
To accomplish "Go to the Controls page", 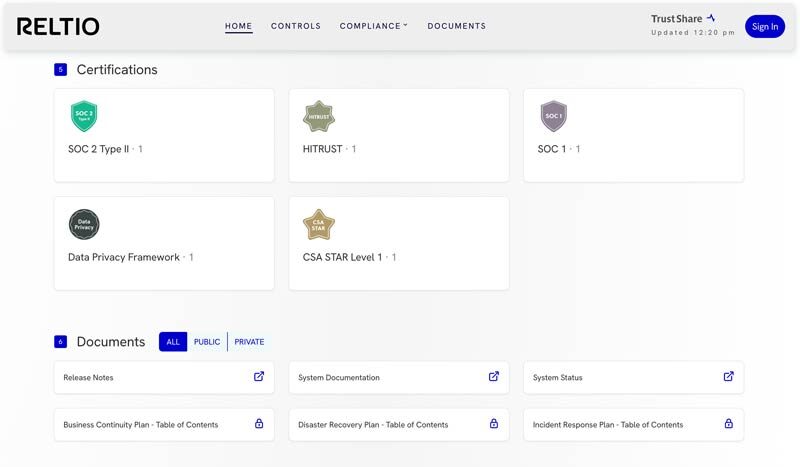I will click(296, 26).
